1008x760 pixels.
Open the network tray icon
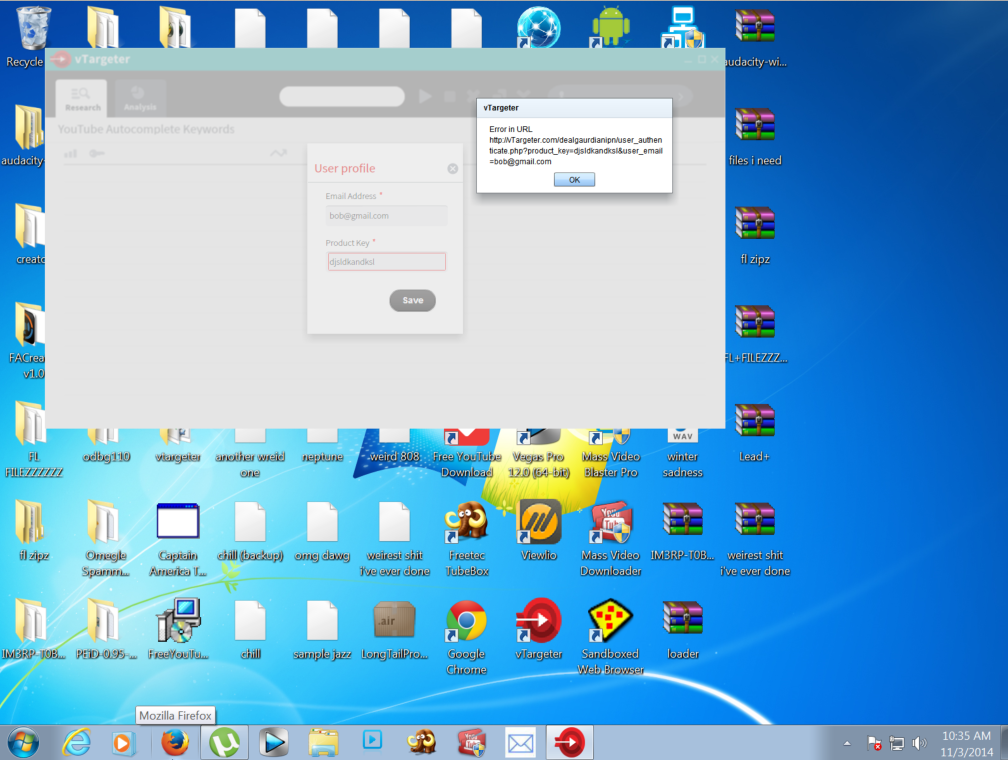coord(897,743)
